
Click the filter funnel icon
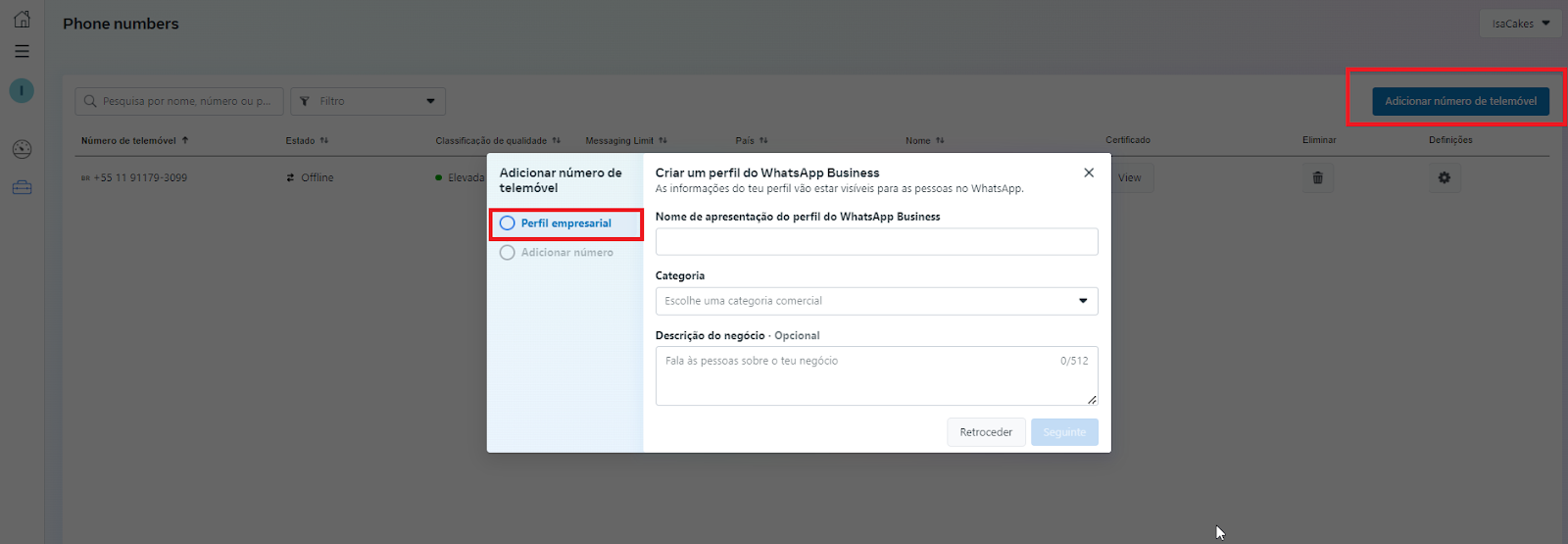pos(305,101)
